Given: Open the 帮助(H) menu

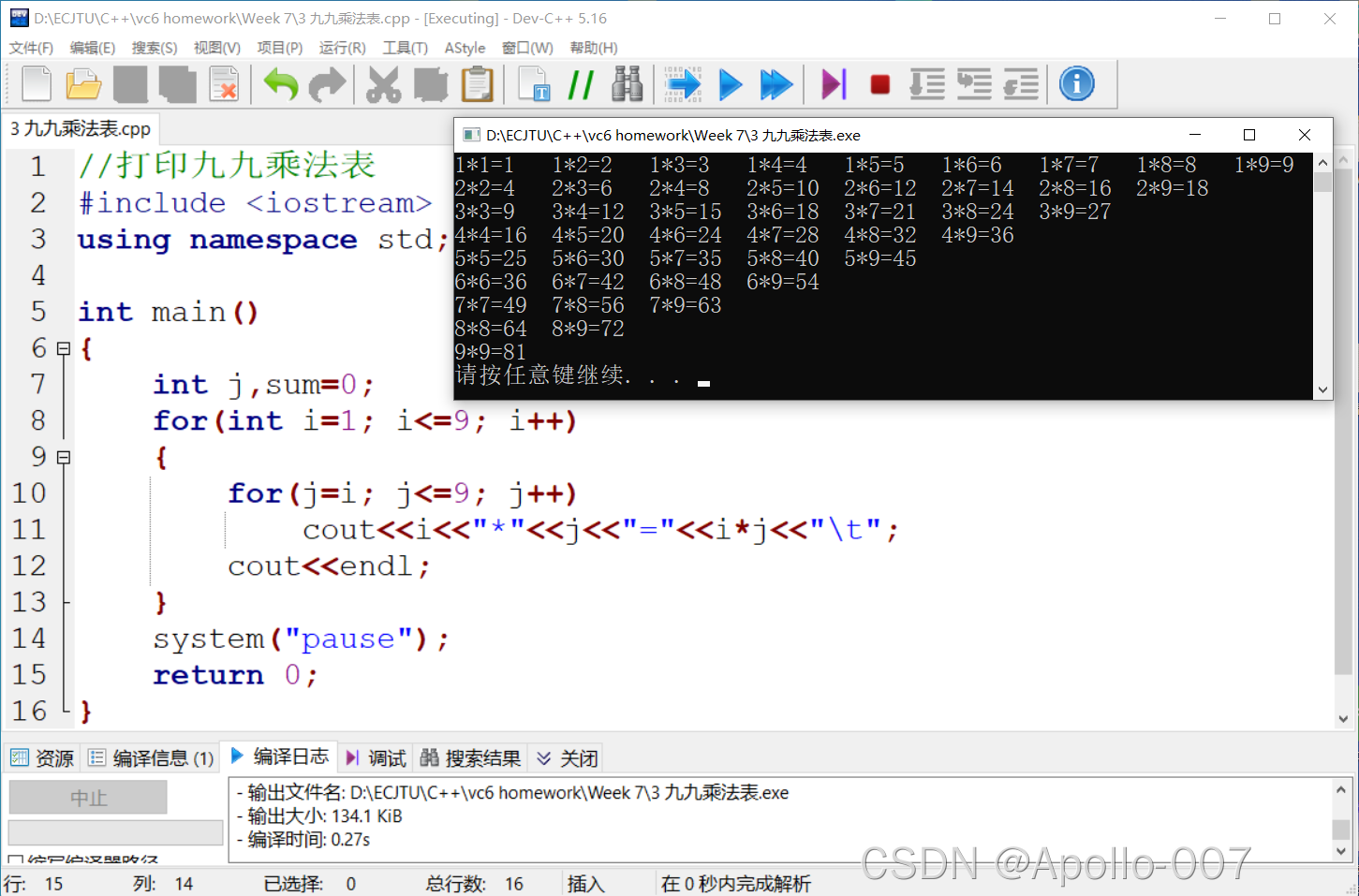Looking at the screenshot, I should point(594,48).
